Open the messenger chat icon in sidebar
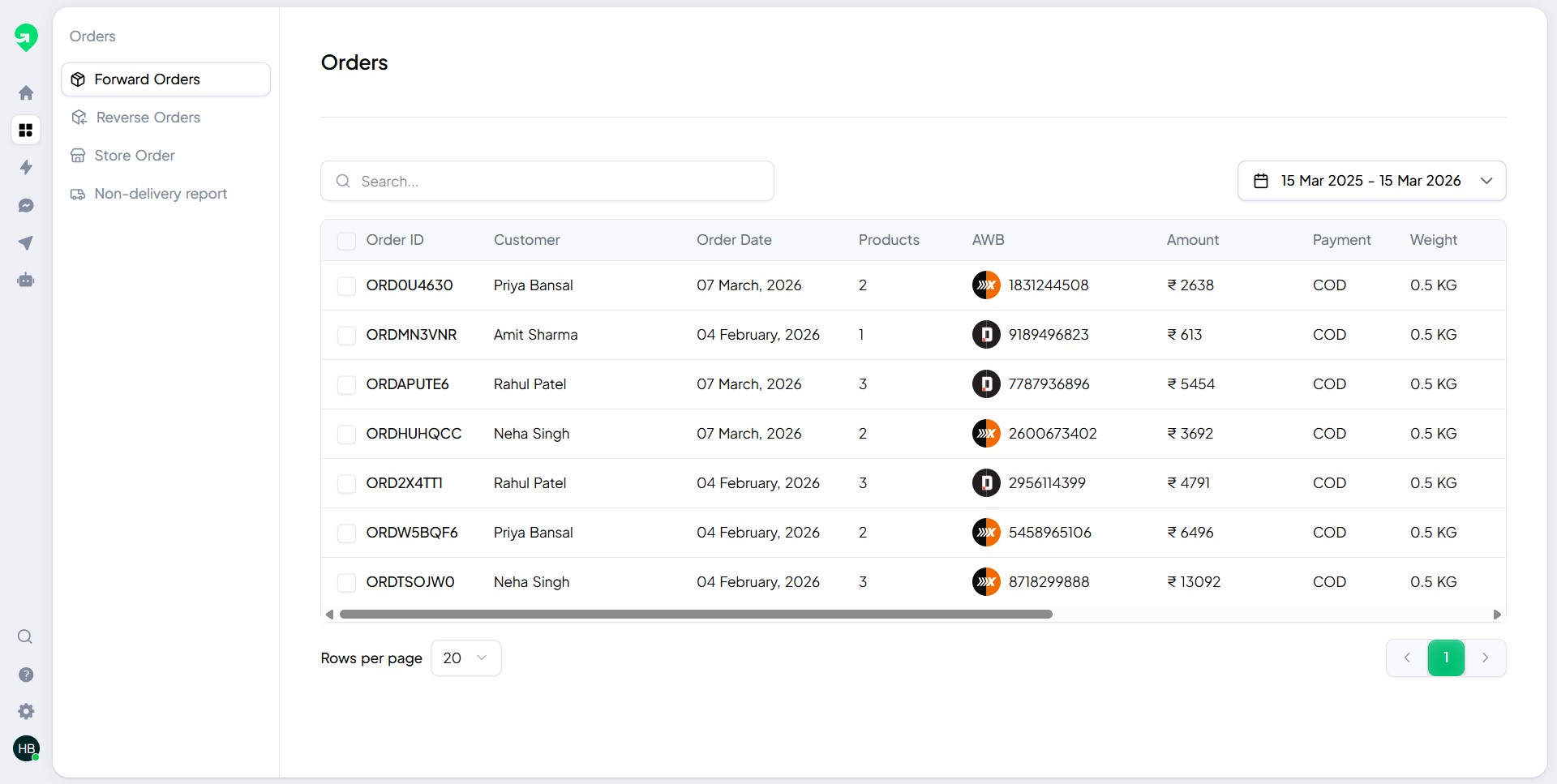 click(x=26, y=205)
